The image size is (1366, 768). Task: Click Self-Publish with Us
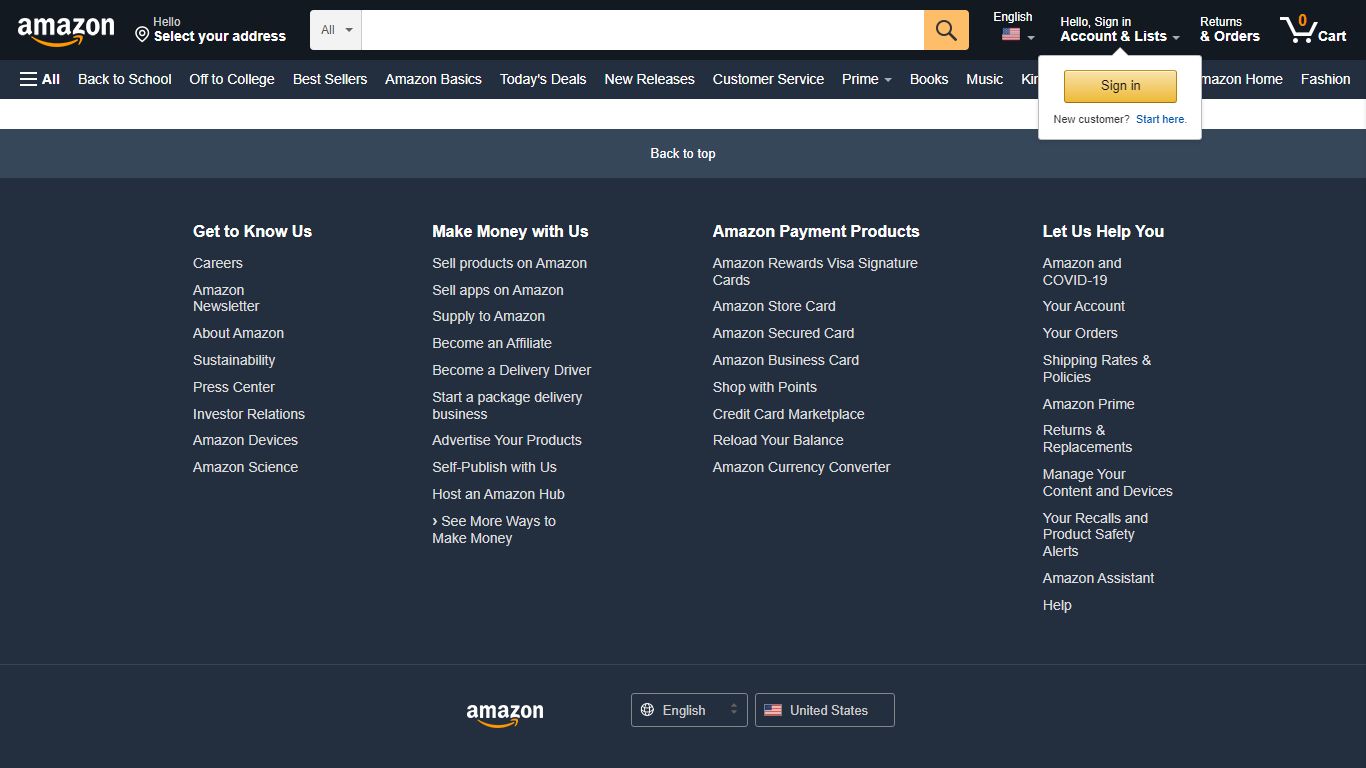(494, 467)
